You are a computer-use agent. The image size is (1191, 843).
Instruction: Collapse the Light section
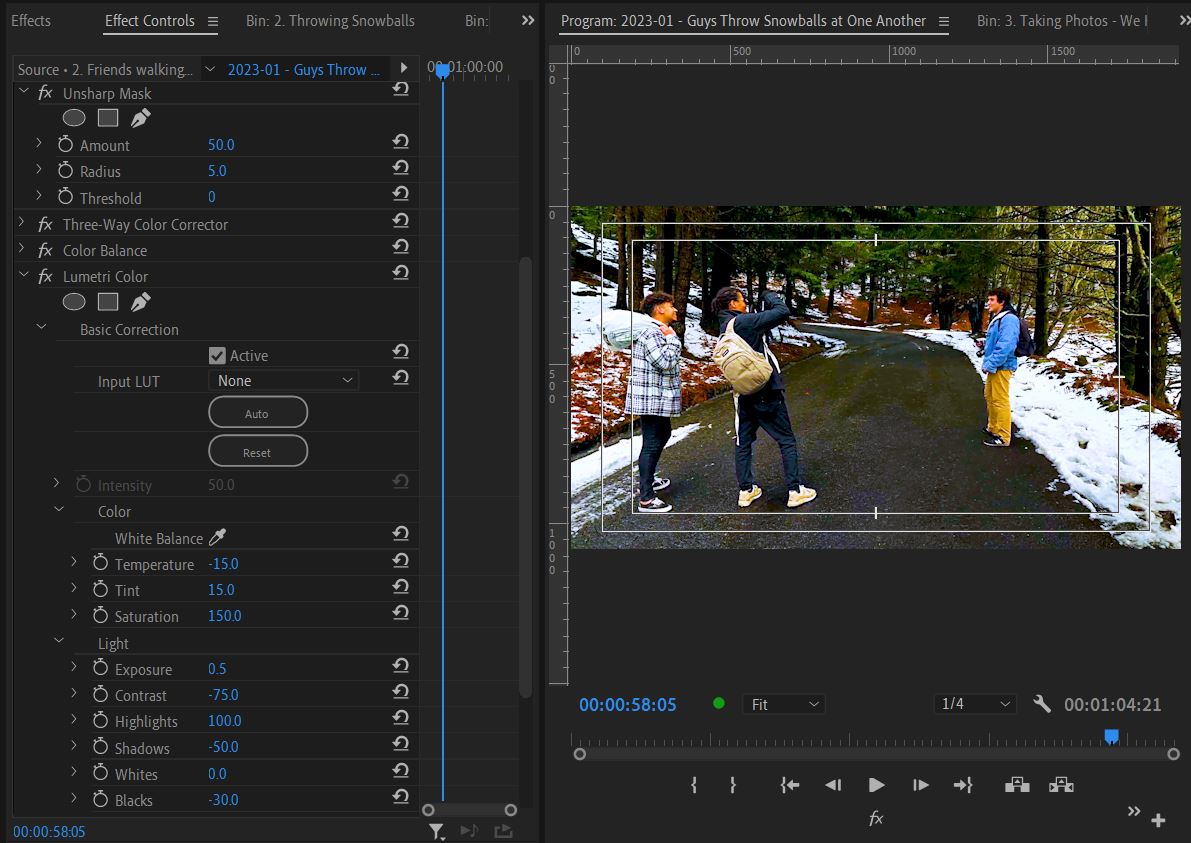point(58,641)
